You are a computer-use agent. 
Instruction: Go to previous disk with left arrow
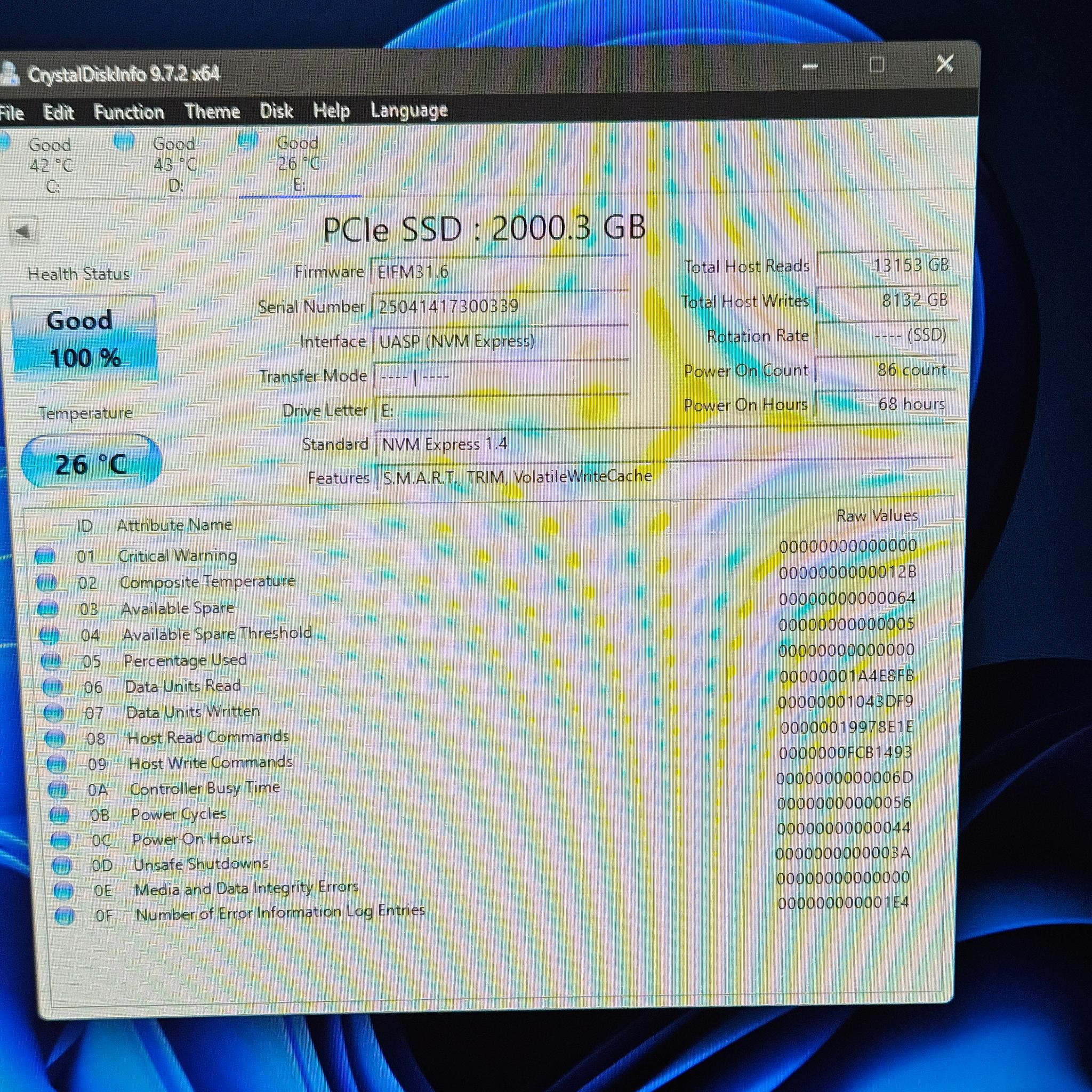(x=23, y=230)
